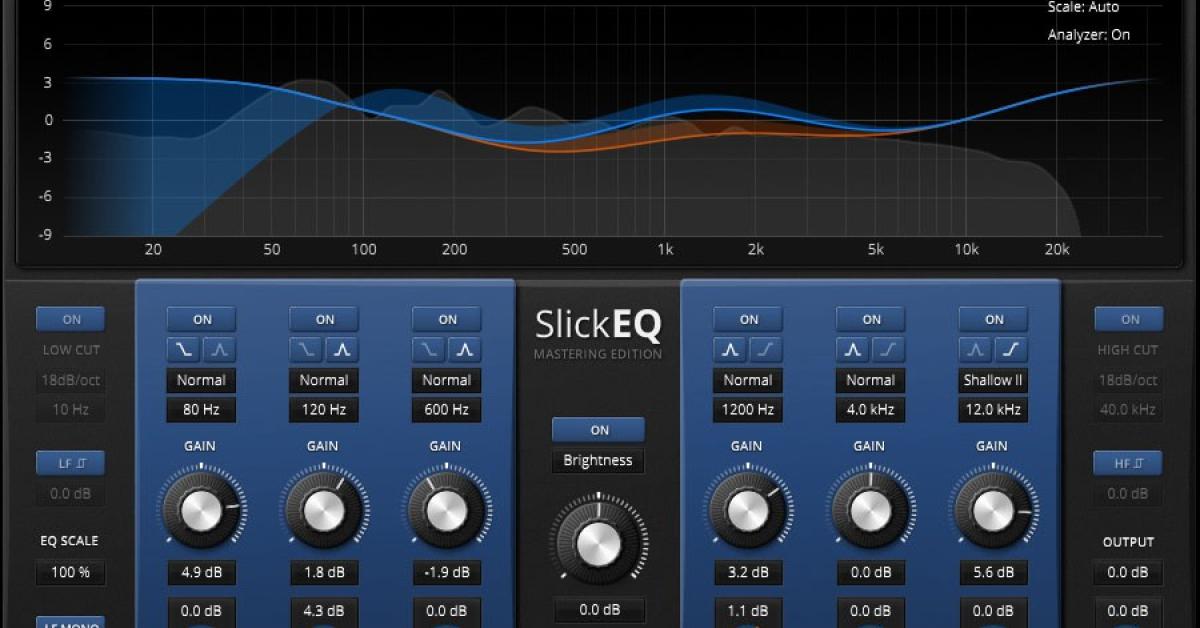The width and height of the screenshot is (1200, 628).
Task: Open the 600 Hz frequency selector
Action: click(x=448, y=409)
